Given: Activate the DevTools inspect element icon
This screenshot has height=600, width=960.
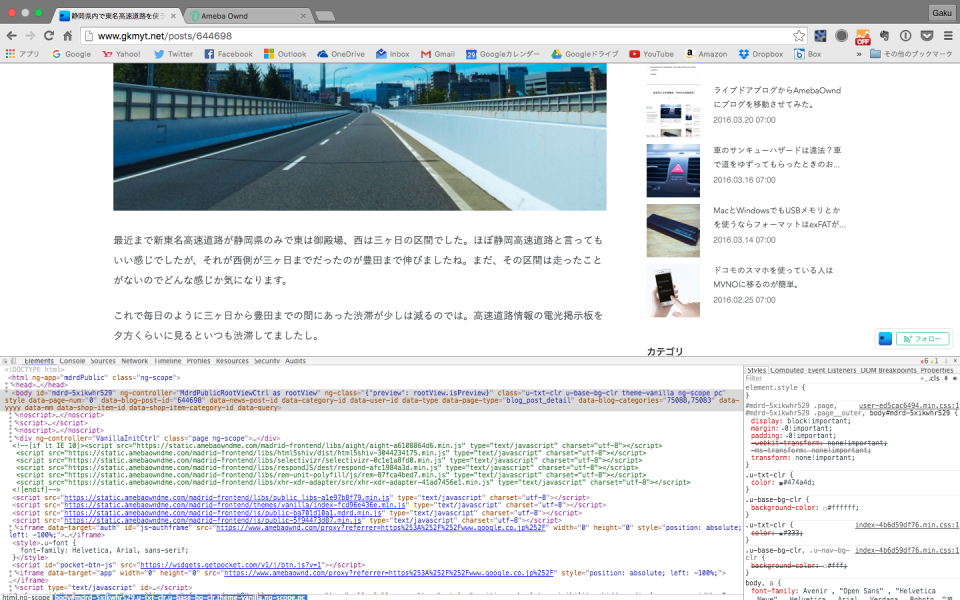Looking at the screenshot, I should point(5,361).
